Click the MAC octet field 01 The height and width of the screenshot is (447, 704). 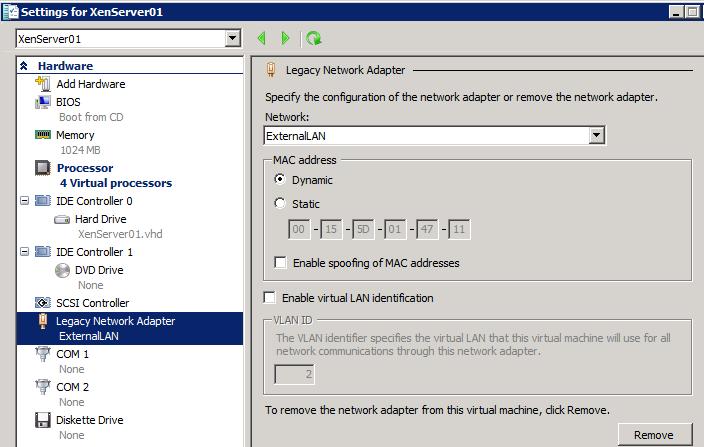[395, 229]
